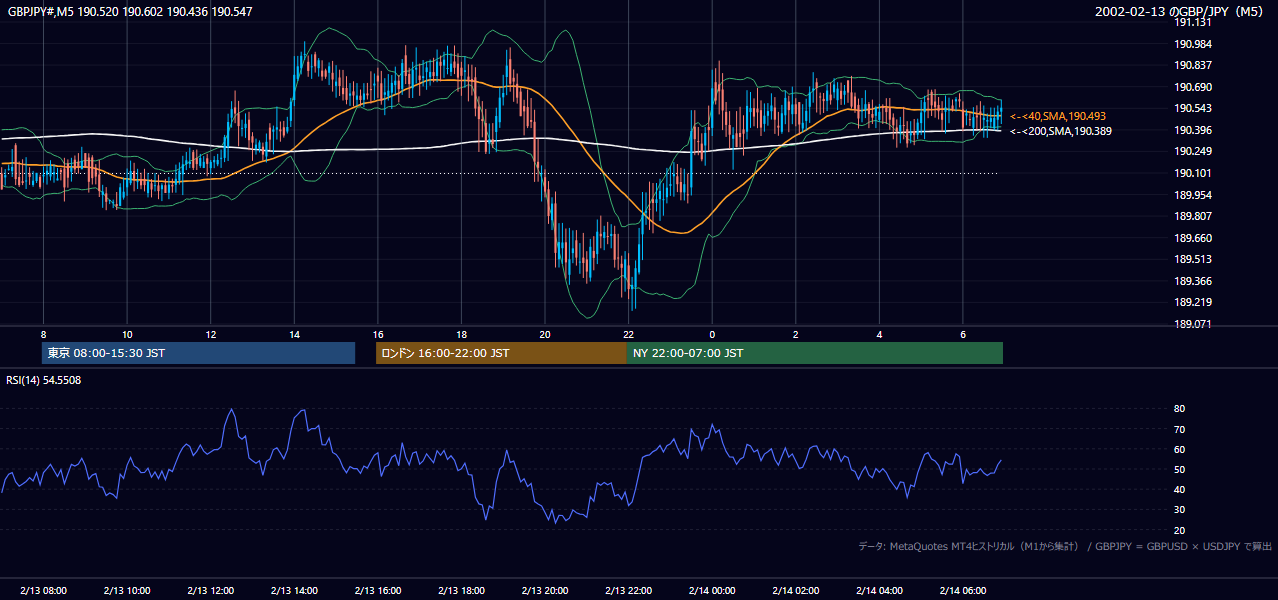Click the 2/14 02:00 bottom time label

tap(795, 591)
